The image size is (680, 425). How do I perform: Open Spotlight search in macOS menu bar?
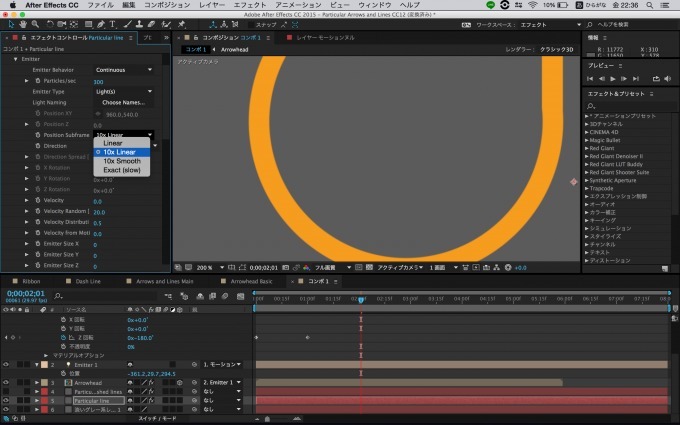[x=651, y=5]
